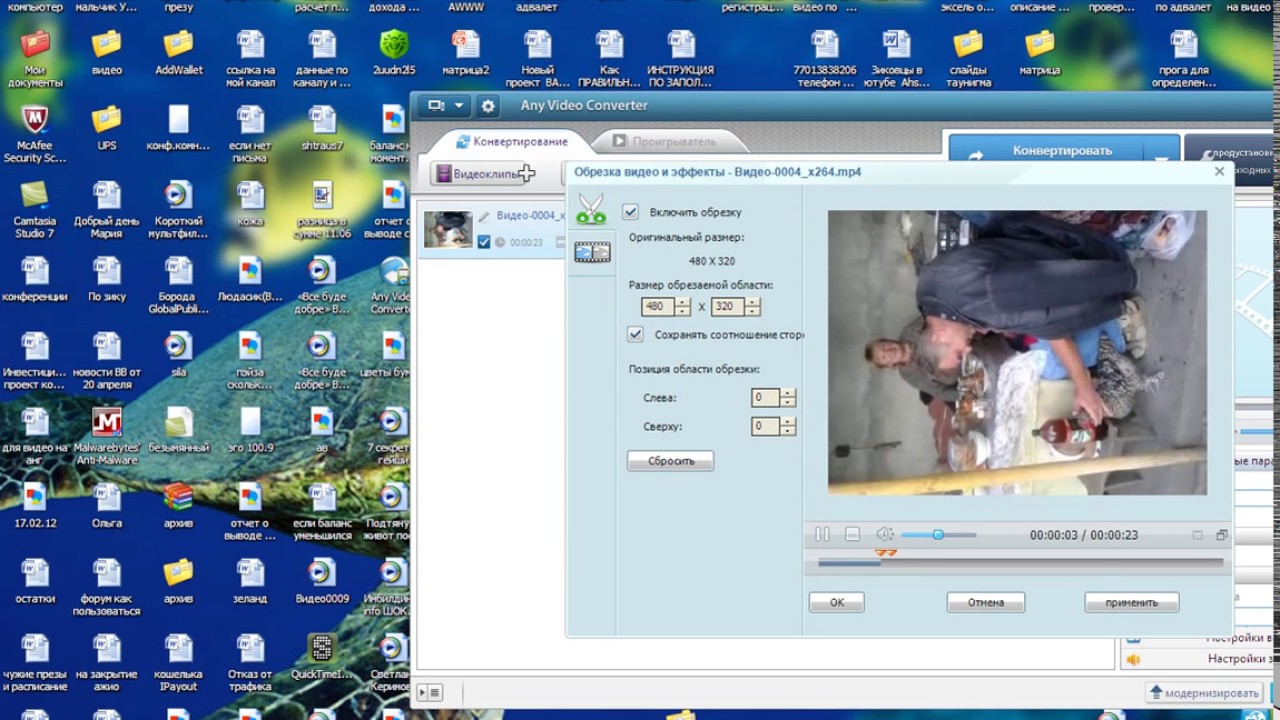The image size is (1280, 720).
Task: Click the Сверху position input field
Action: (766, 426)
